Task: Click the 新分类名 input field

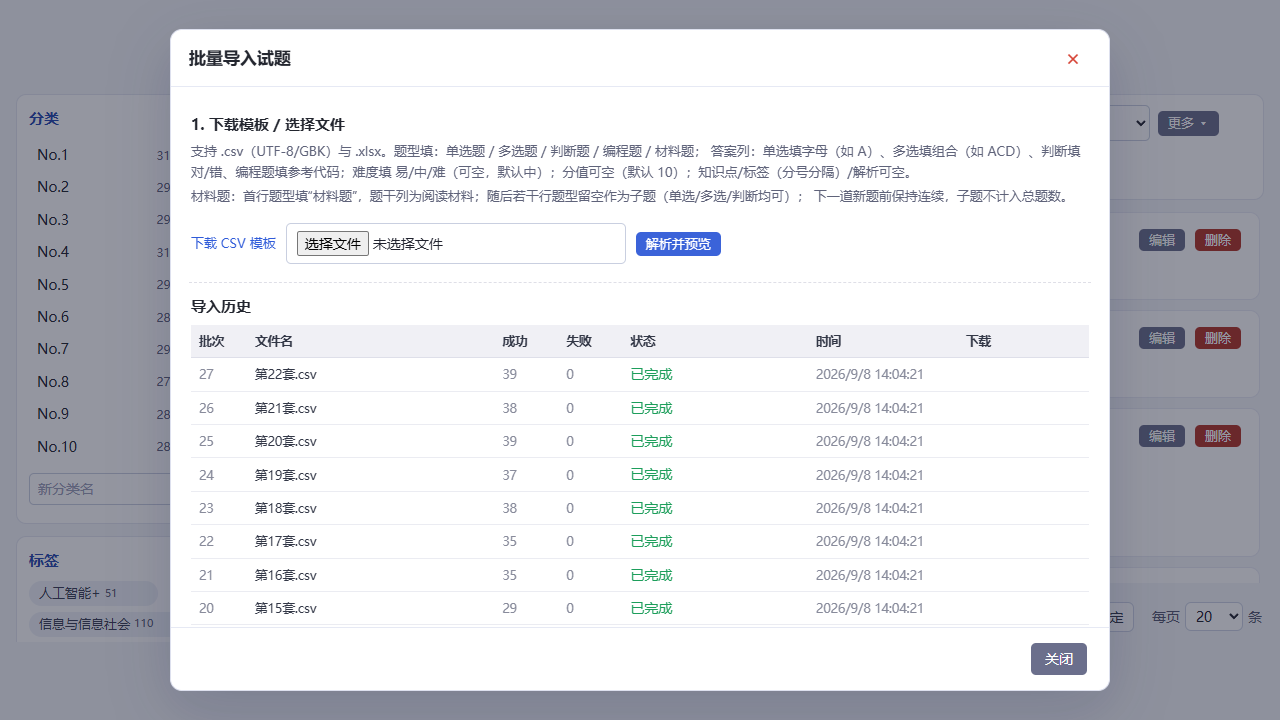Action: [100, 489]
